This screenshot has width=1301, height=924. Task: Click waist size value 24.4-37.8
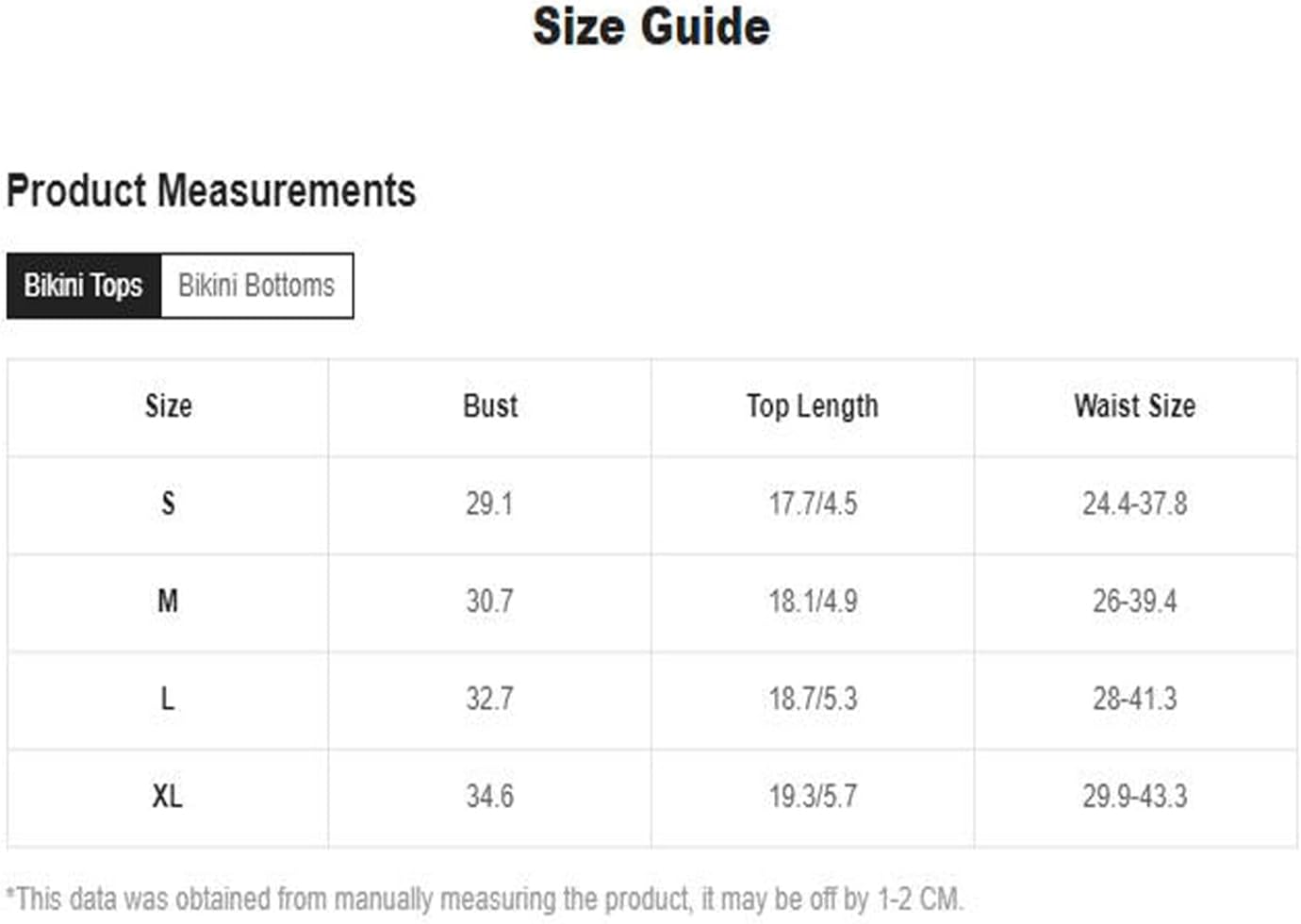pos(1135,503)
